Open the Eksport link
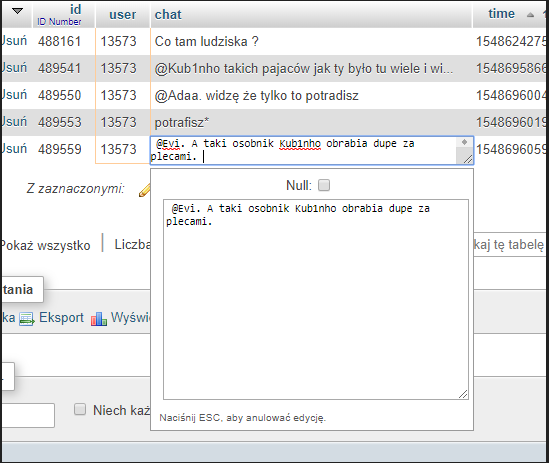 pyautogui.click(x=61, y=317)
